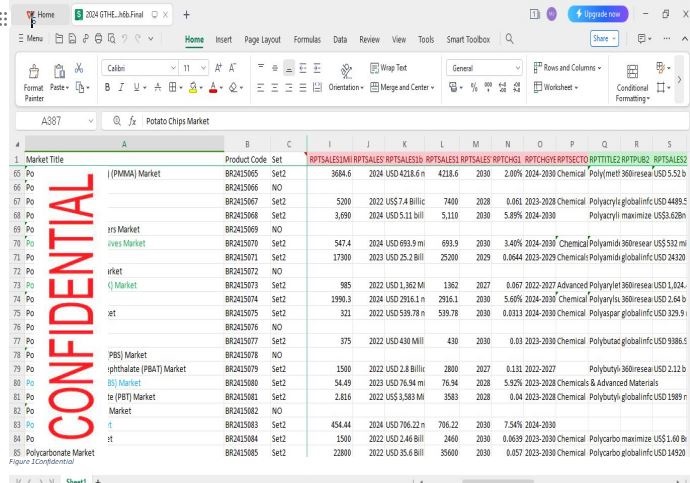Open the Formulas tab

point(307,40)
